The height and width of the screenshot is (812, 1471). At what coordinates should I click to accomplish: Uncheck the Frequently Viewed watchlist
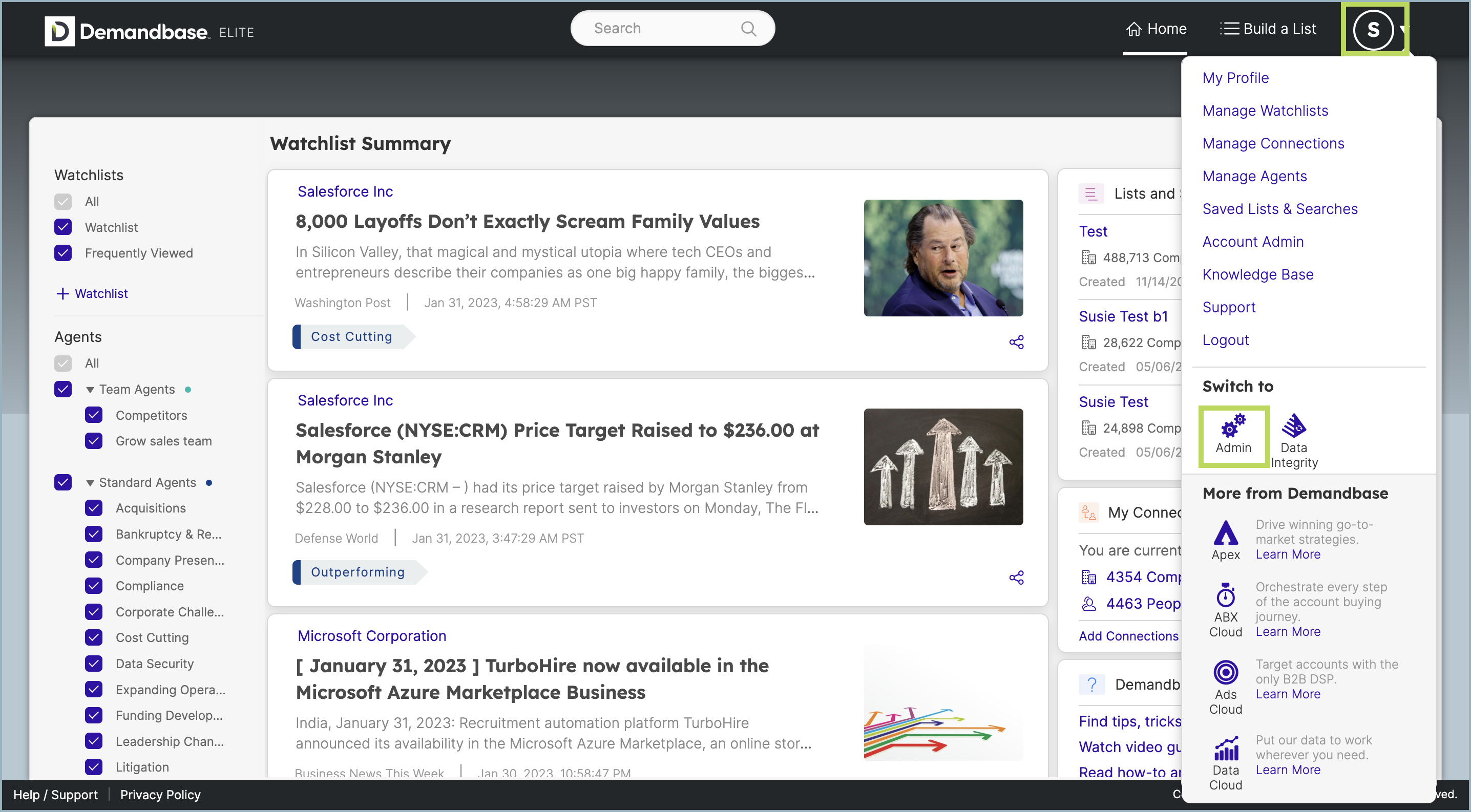[x=63, y=253]
